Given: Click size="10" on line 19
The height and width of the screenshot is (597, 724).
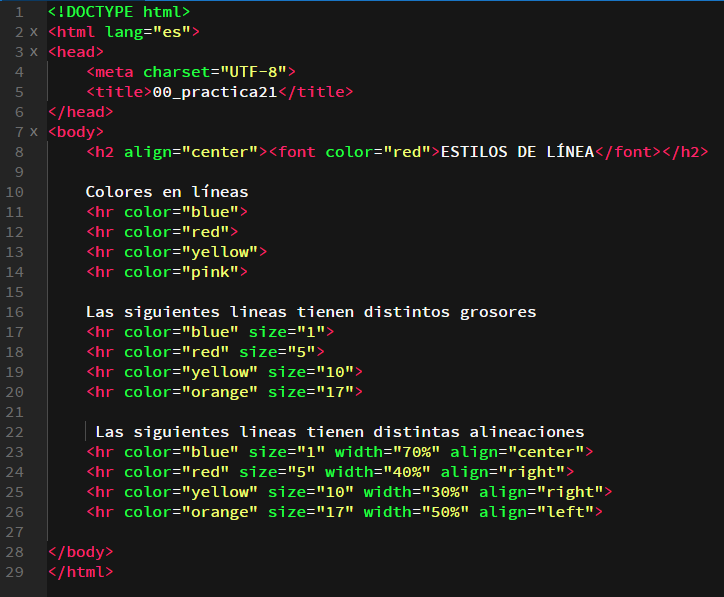Looking at the screenshot, I should coord(311,372).
